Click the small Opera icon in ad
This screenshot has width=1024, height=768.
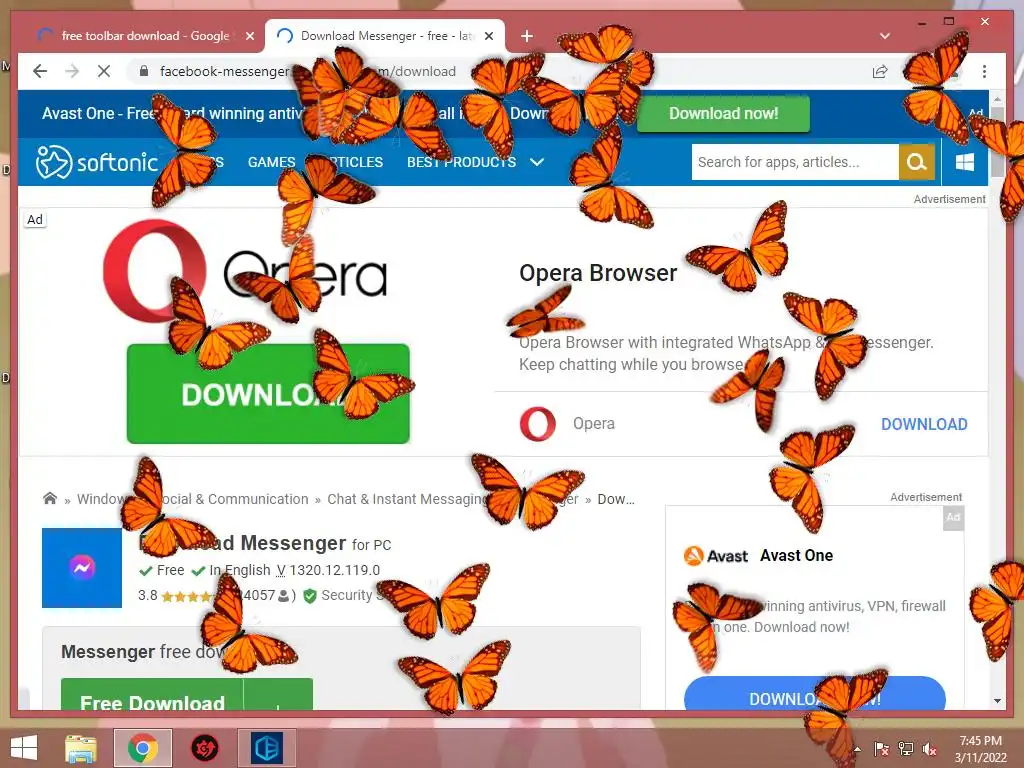(x=537, y=423)
